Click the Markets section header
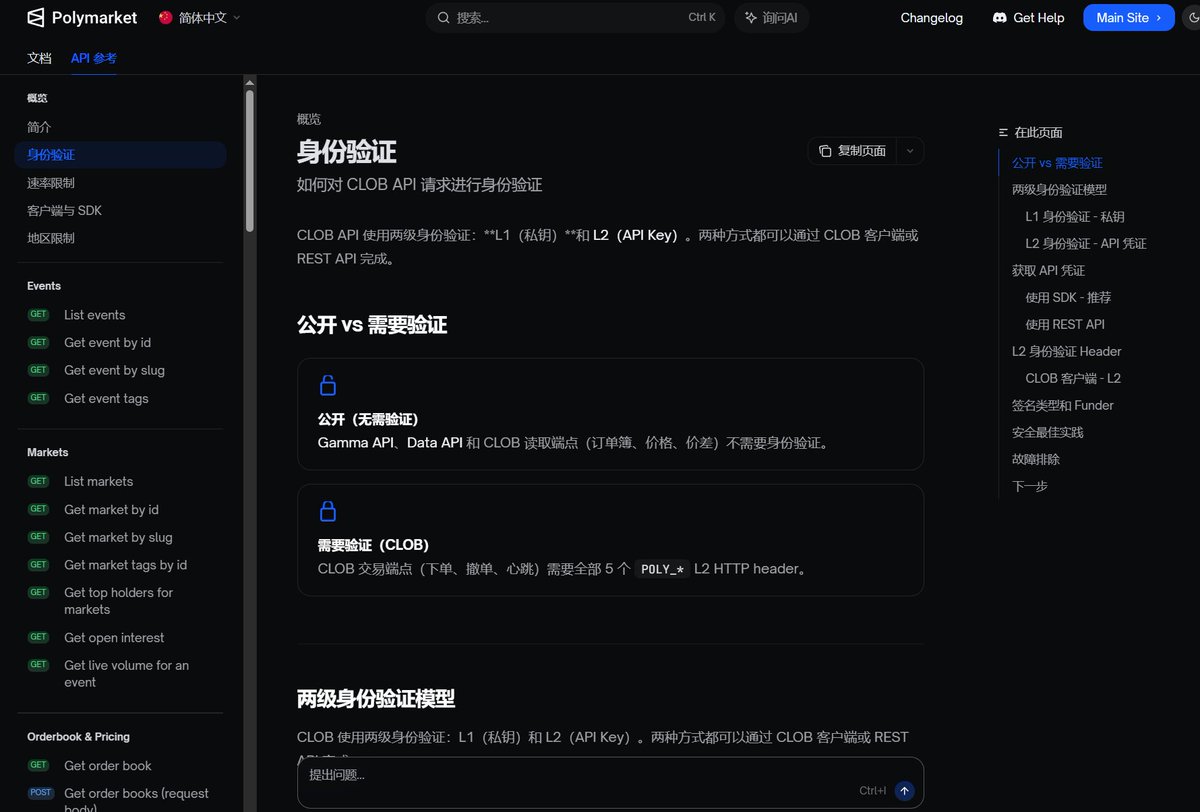Screen dimensions: 1200x812 [48, 453]
